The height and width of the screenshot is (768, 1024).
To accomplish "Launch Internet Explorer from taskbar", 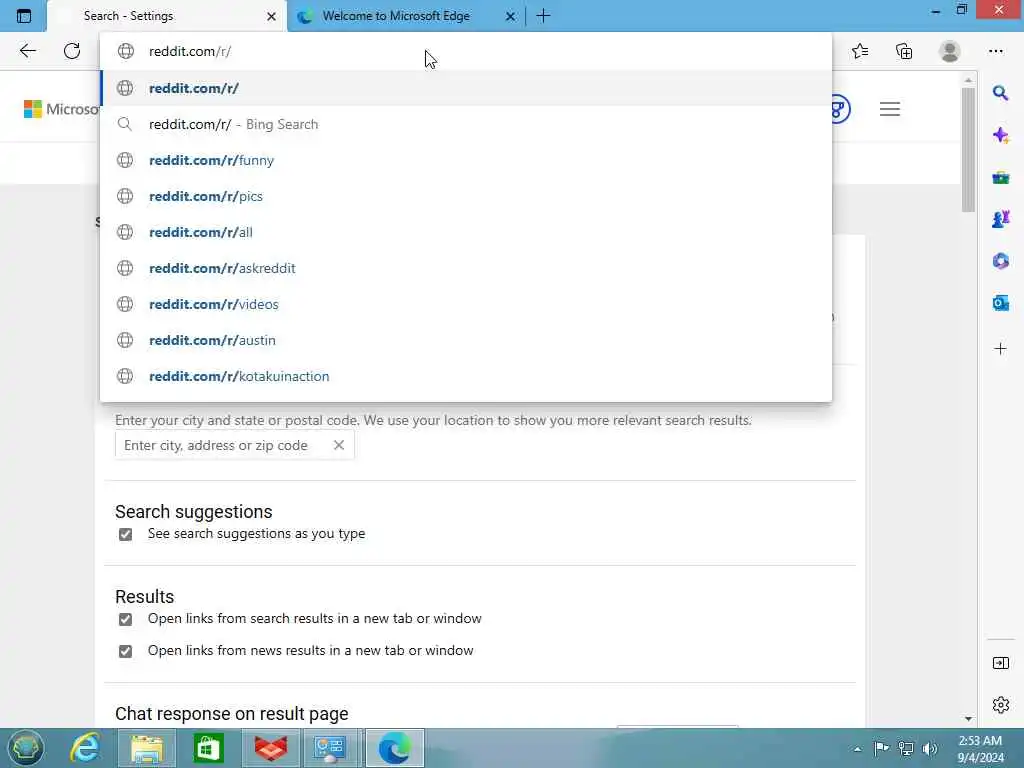I will click(x=85, y=748).
